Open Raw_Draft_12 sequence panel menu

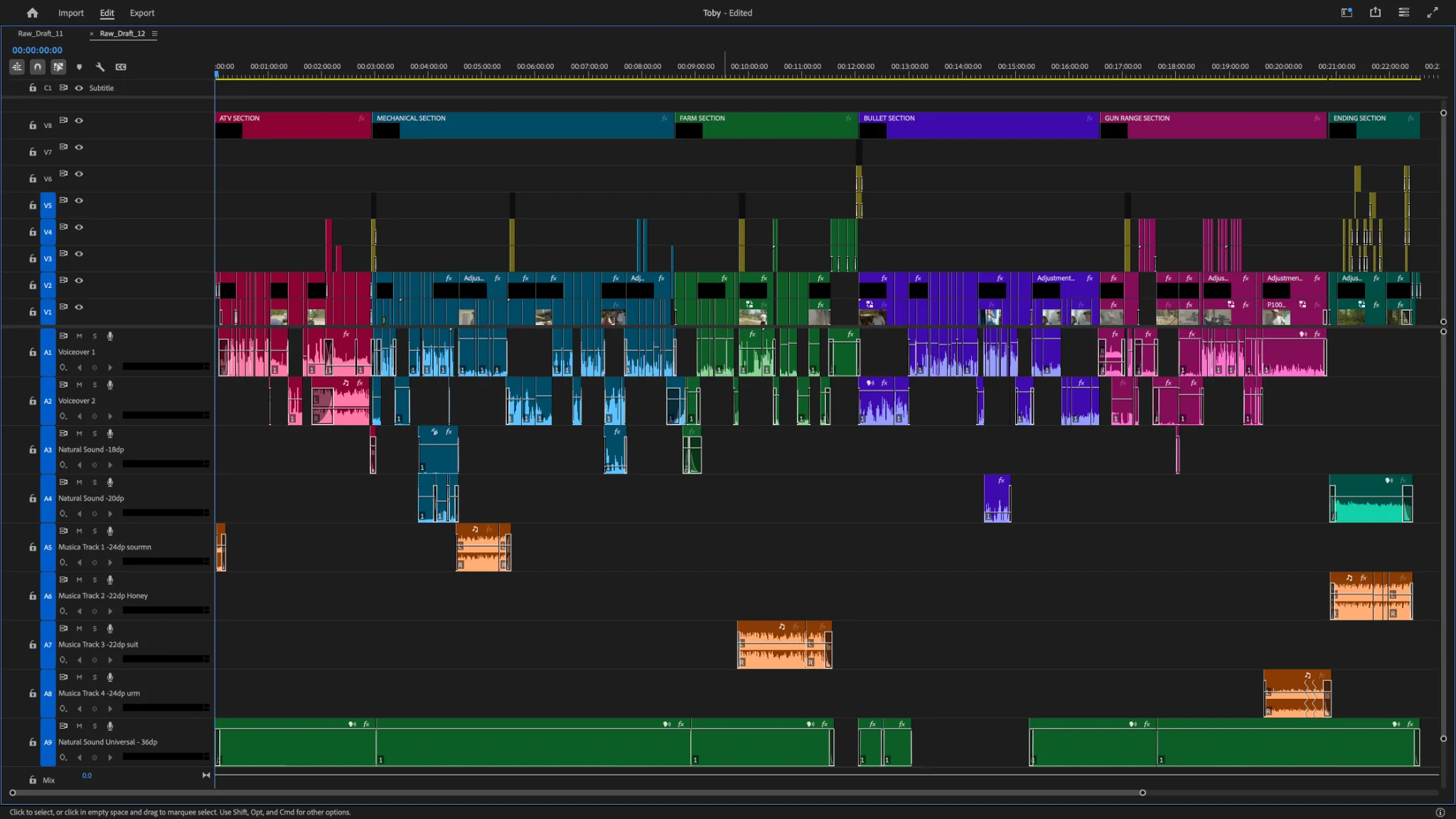154,33
